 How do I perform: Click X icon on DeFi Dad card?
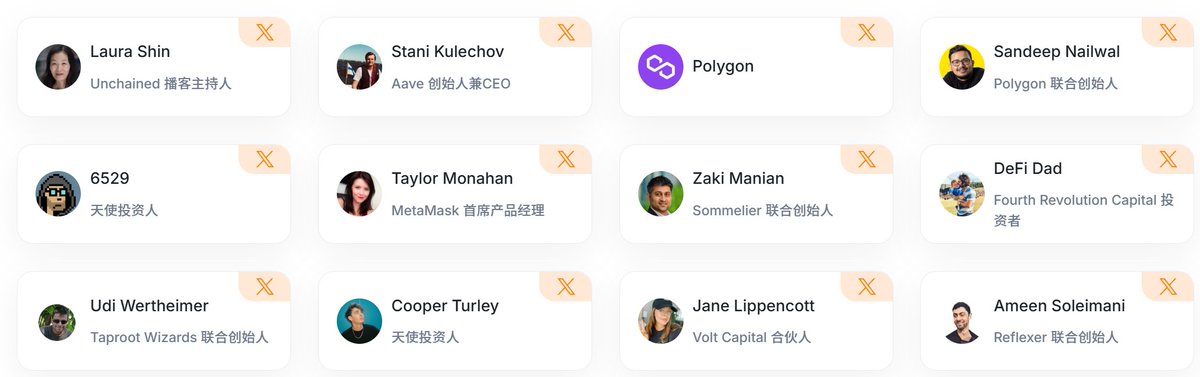point(1168,159)
